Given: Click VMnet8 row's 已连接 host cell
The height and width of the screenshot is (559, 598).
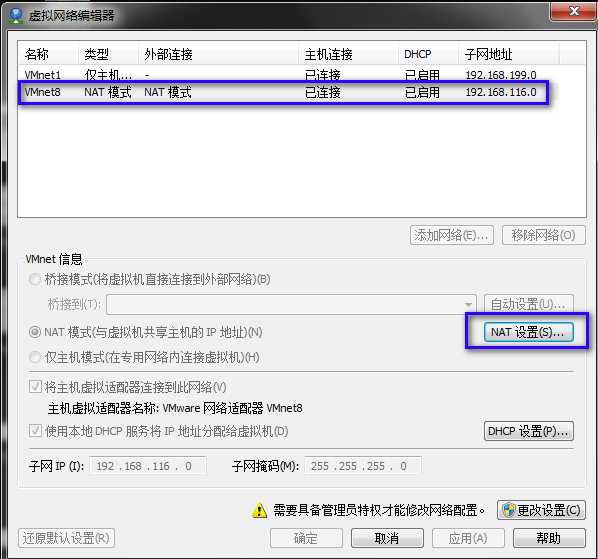Looking at the screenshot, I should point(323,92).
